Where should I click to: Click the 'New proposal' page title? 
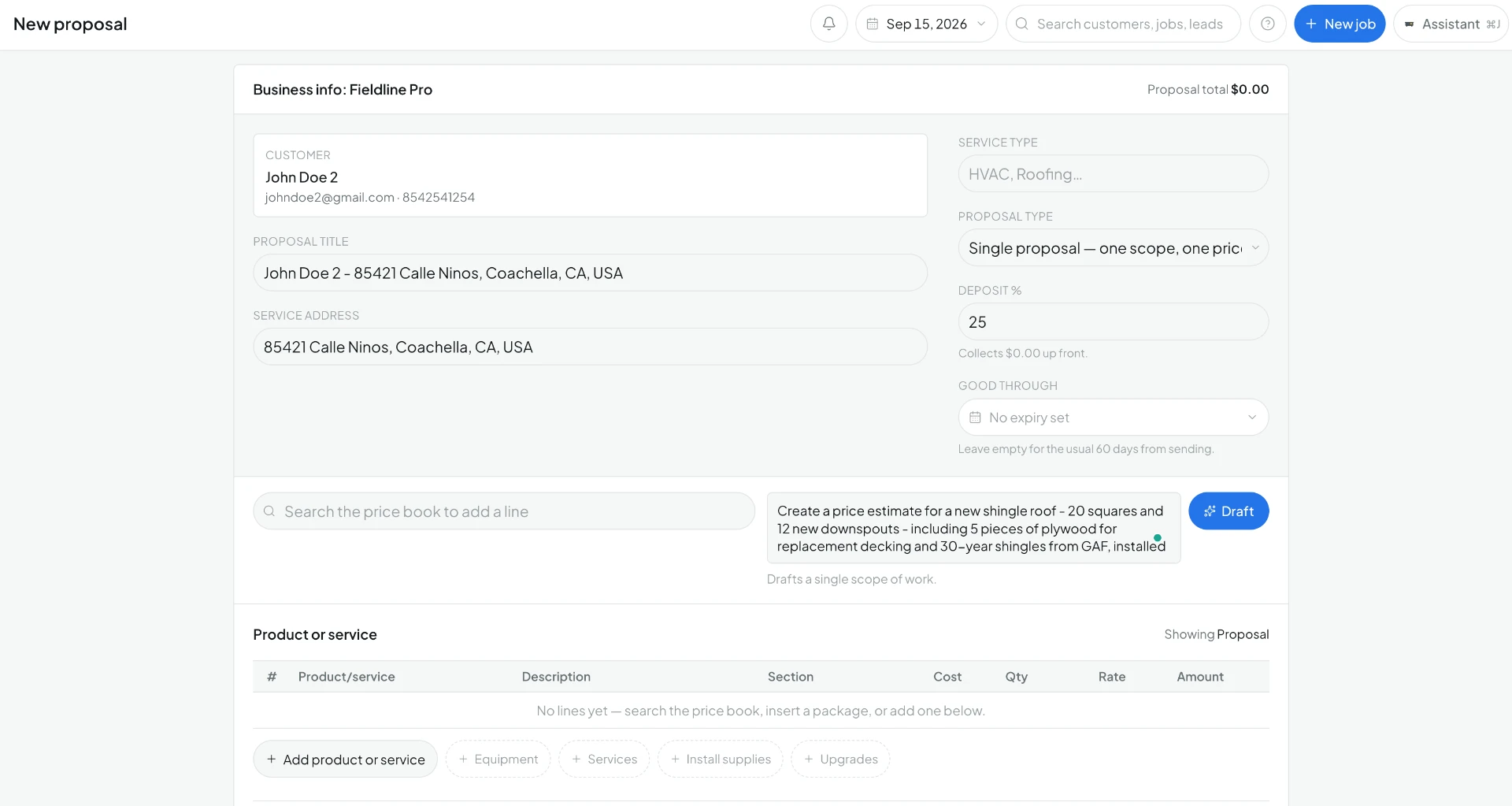coord(70,24)
